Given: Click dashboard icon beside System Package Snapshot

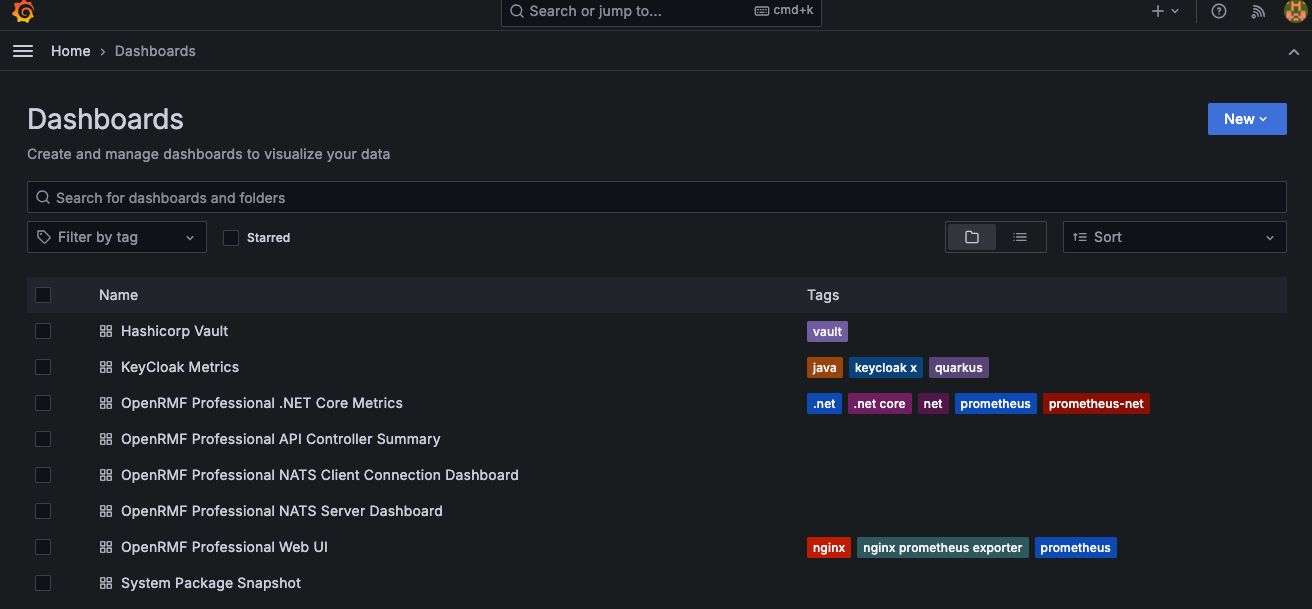Looking at the screenshot, I should click(106, 583).
